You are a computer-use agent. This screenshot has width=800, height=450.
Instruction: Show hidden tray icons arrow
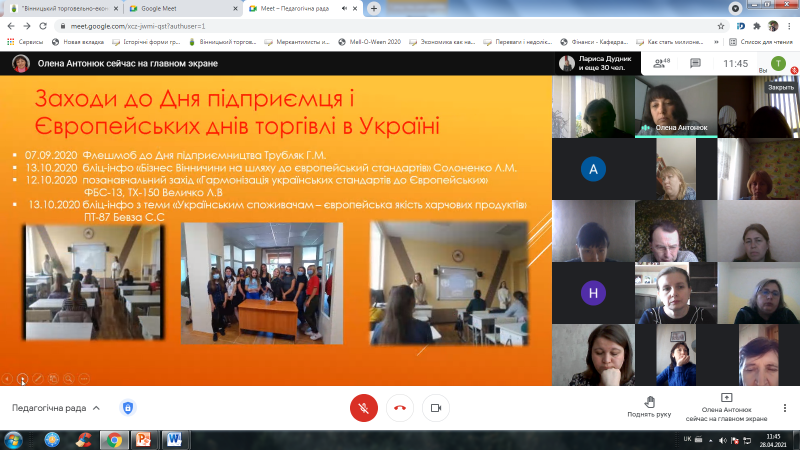tap(711, 440)
